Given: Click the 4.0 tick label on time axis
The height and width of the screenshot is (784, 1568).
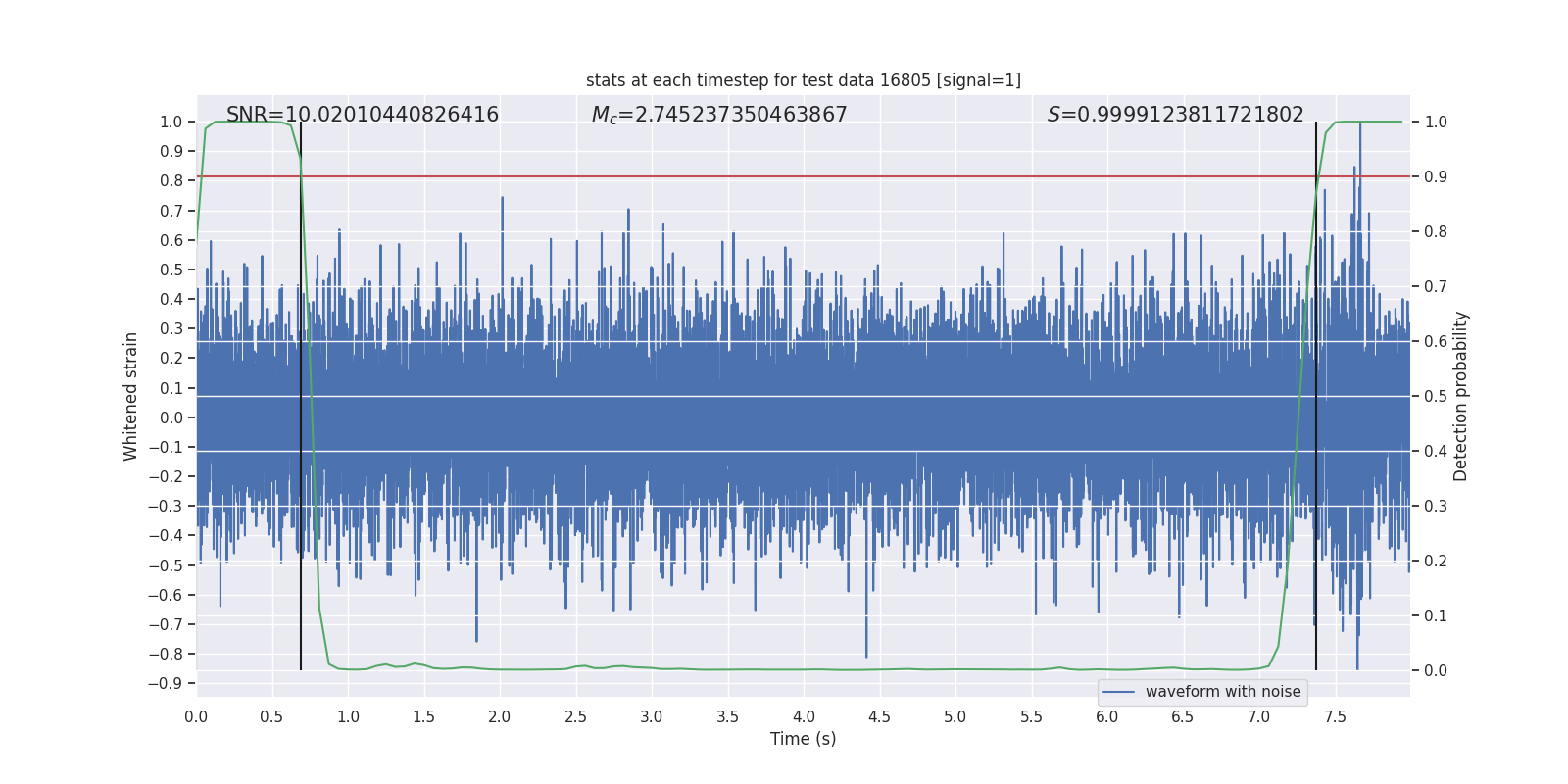Looking at the screenshot, I should click(x=804, y=716).
